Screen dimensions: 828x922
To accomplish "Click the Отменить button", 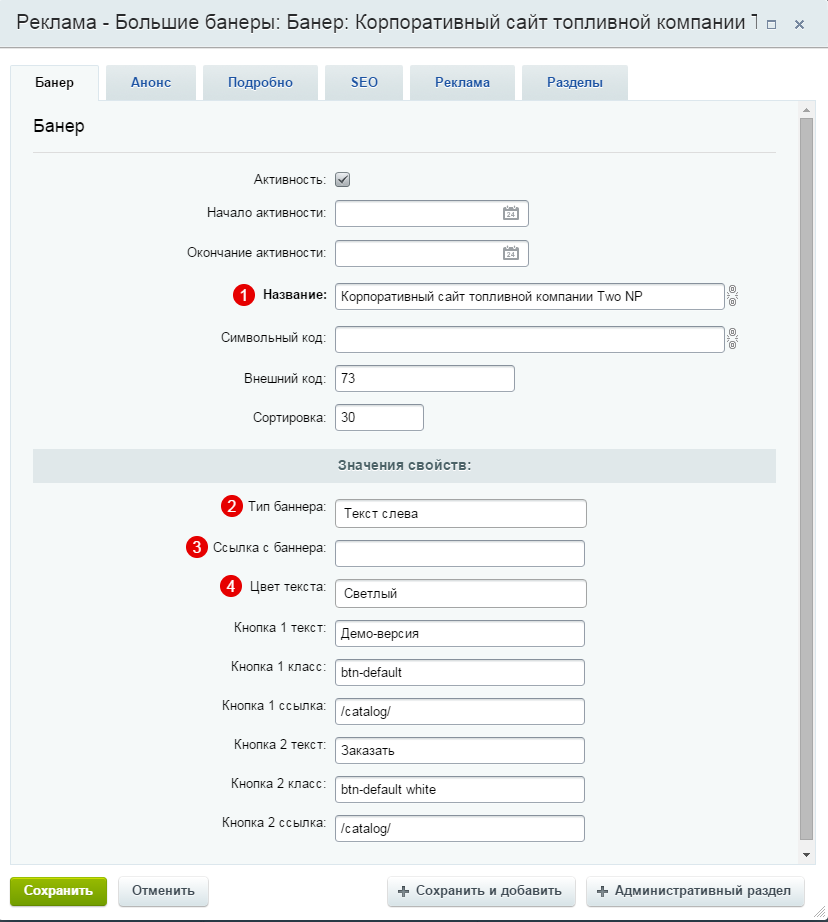I will tap(163, 891).
